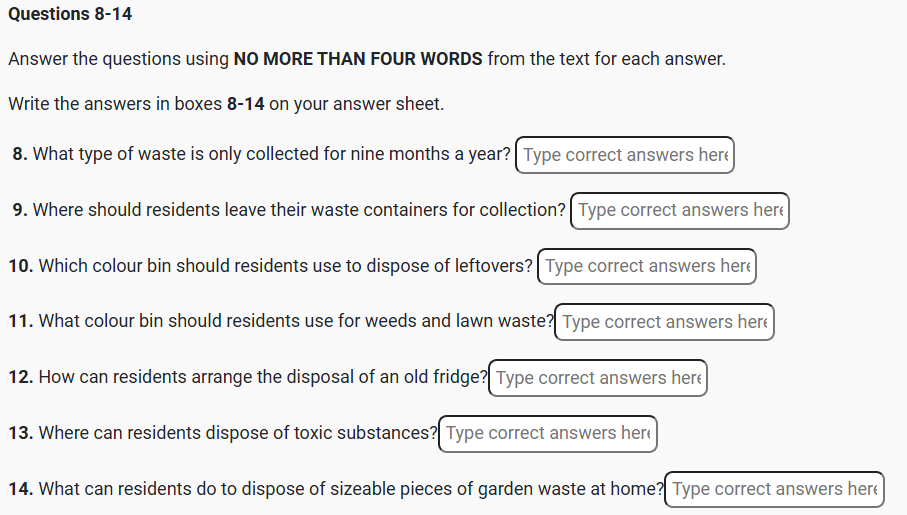This screenshot has height=515, width=907.
Task: Focus the answer box for question 14
Action: [x=774, y=489]
